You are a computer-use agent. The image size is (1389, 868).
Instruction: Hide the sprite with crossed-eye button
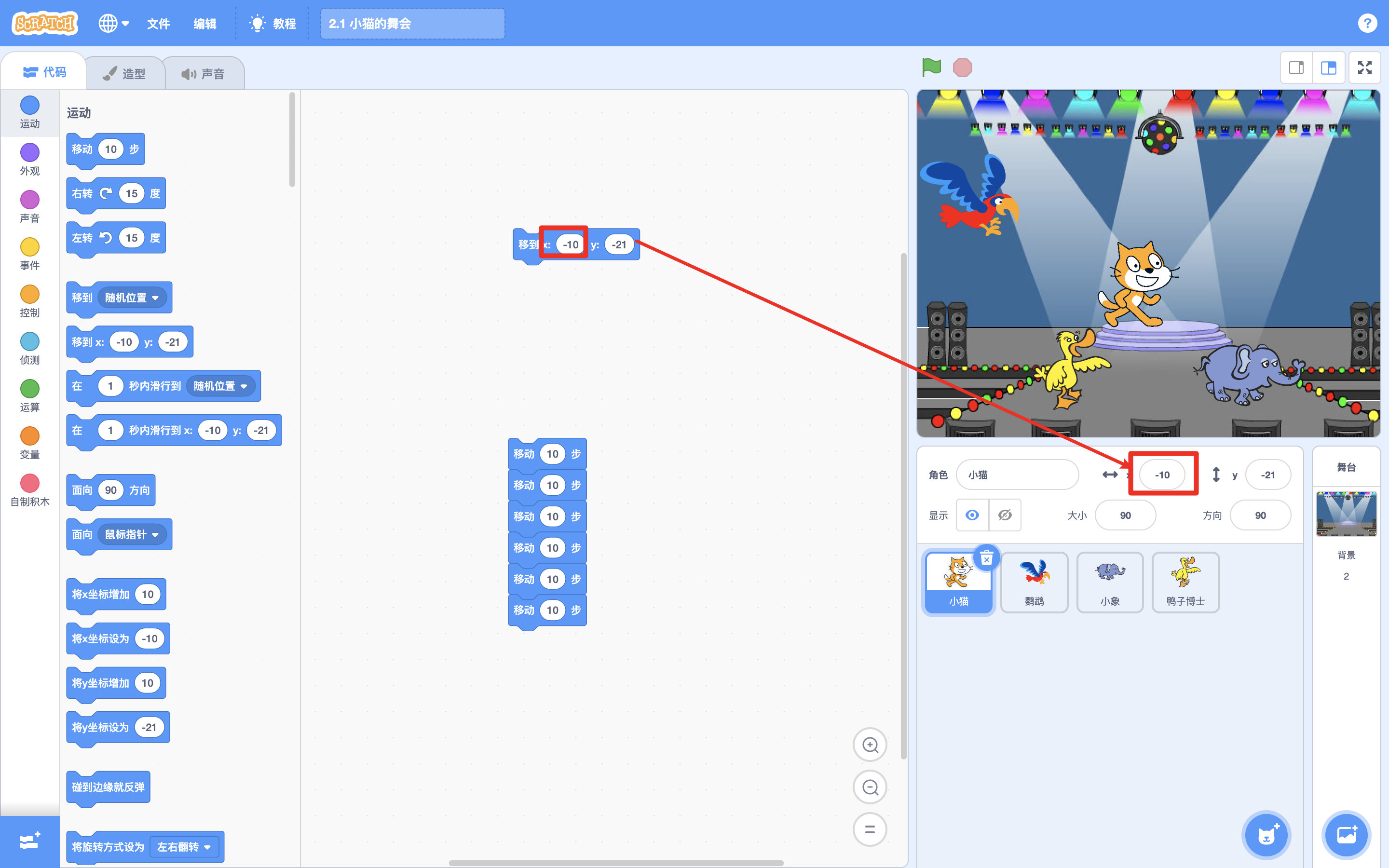(x=1005, y=515)
